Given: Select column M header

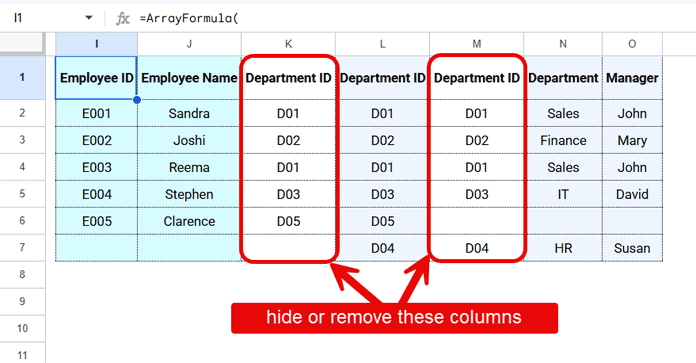Looking at the screenshot, I should click(477, 44).
